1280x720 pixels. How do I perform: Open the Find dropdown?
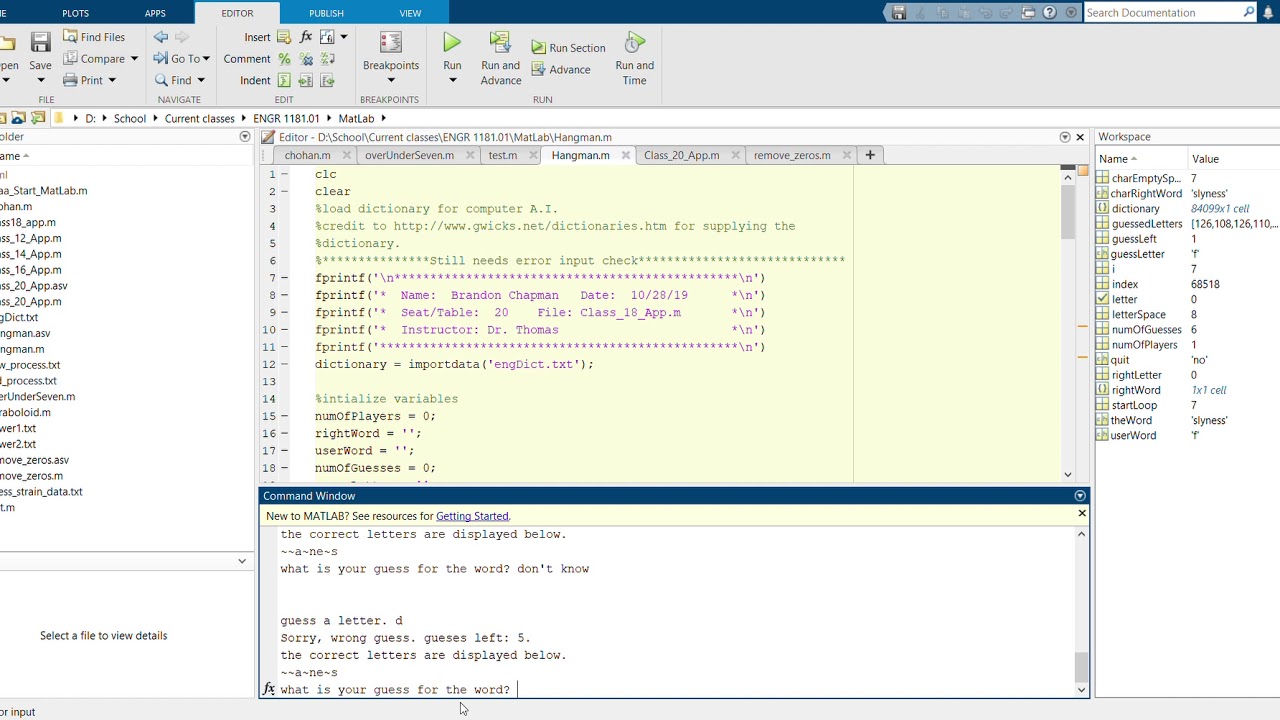200,81
